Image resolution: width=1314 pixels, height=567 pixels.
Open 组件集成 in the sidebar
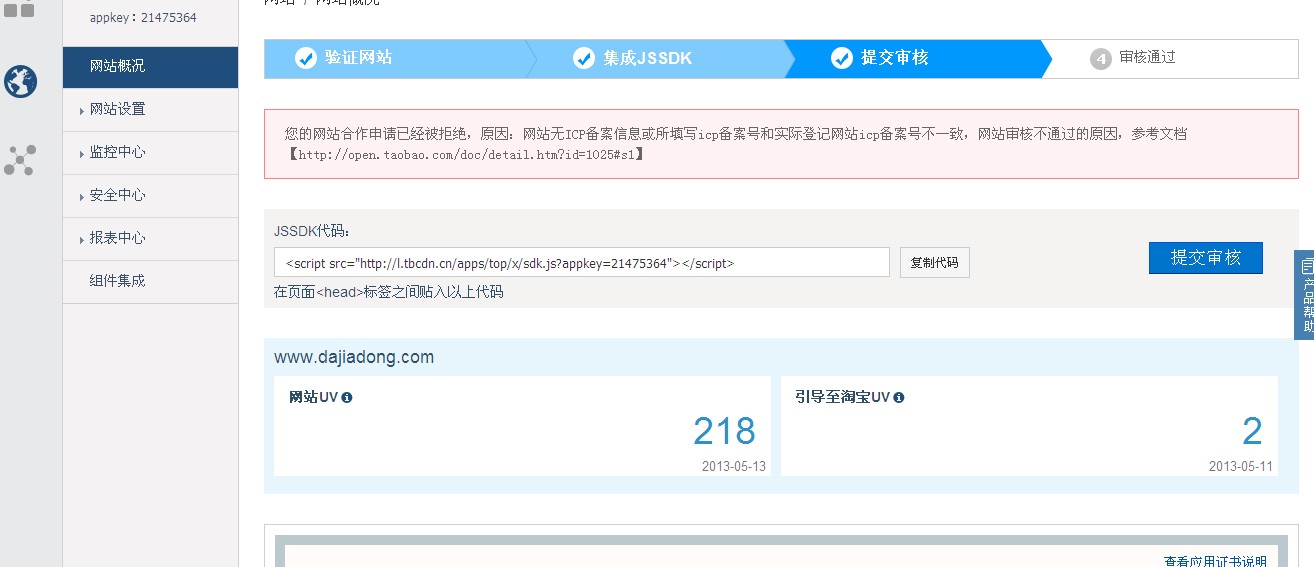point(150,281)
